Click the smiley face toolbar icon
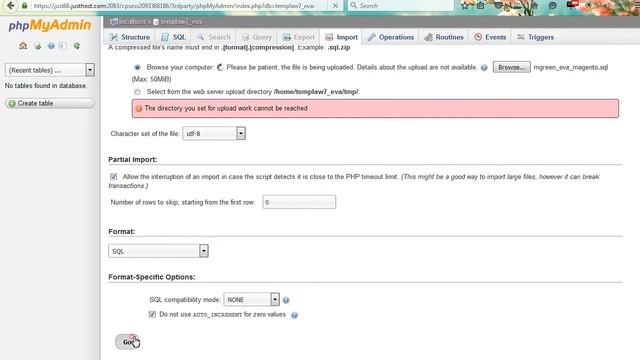The image size is (640, 360). click(552, 6)
